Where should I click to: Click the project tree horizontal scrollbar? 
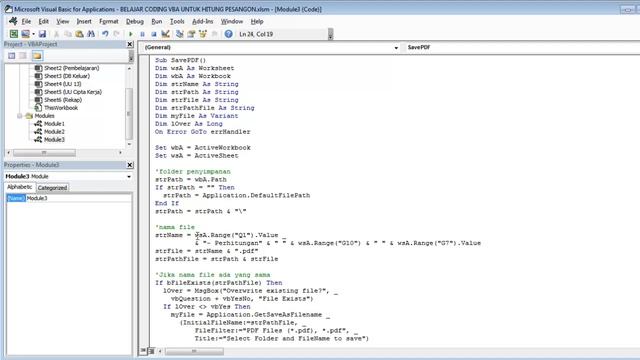44,153
